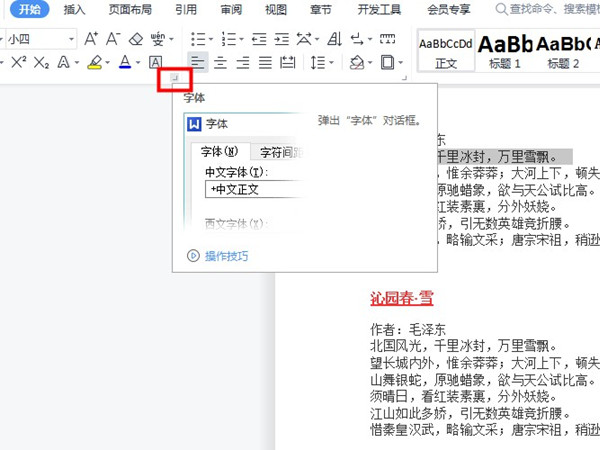This screenshot has width=600, height=450.
Task: Click the character border icon
Action: tap(155, 63)
